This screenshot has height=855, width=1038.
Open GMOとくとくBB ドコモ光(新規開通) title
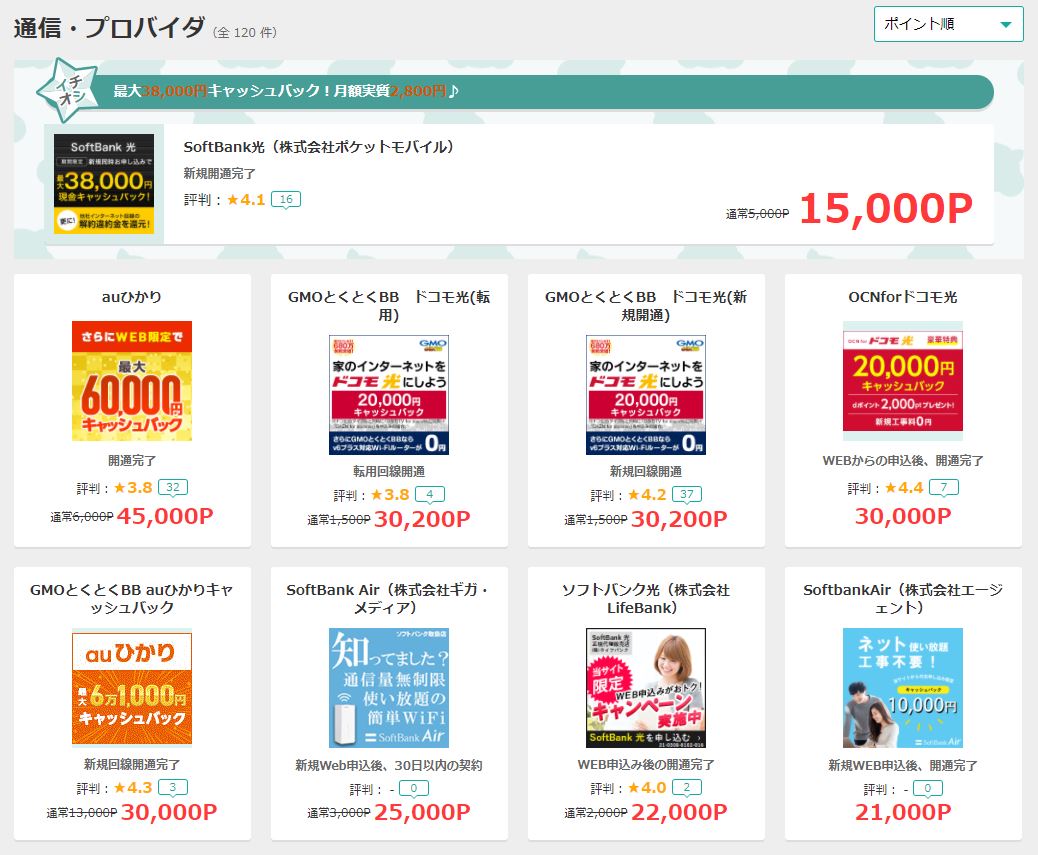coord(645,306)
